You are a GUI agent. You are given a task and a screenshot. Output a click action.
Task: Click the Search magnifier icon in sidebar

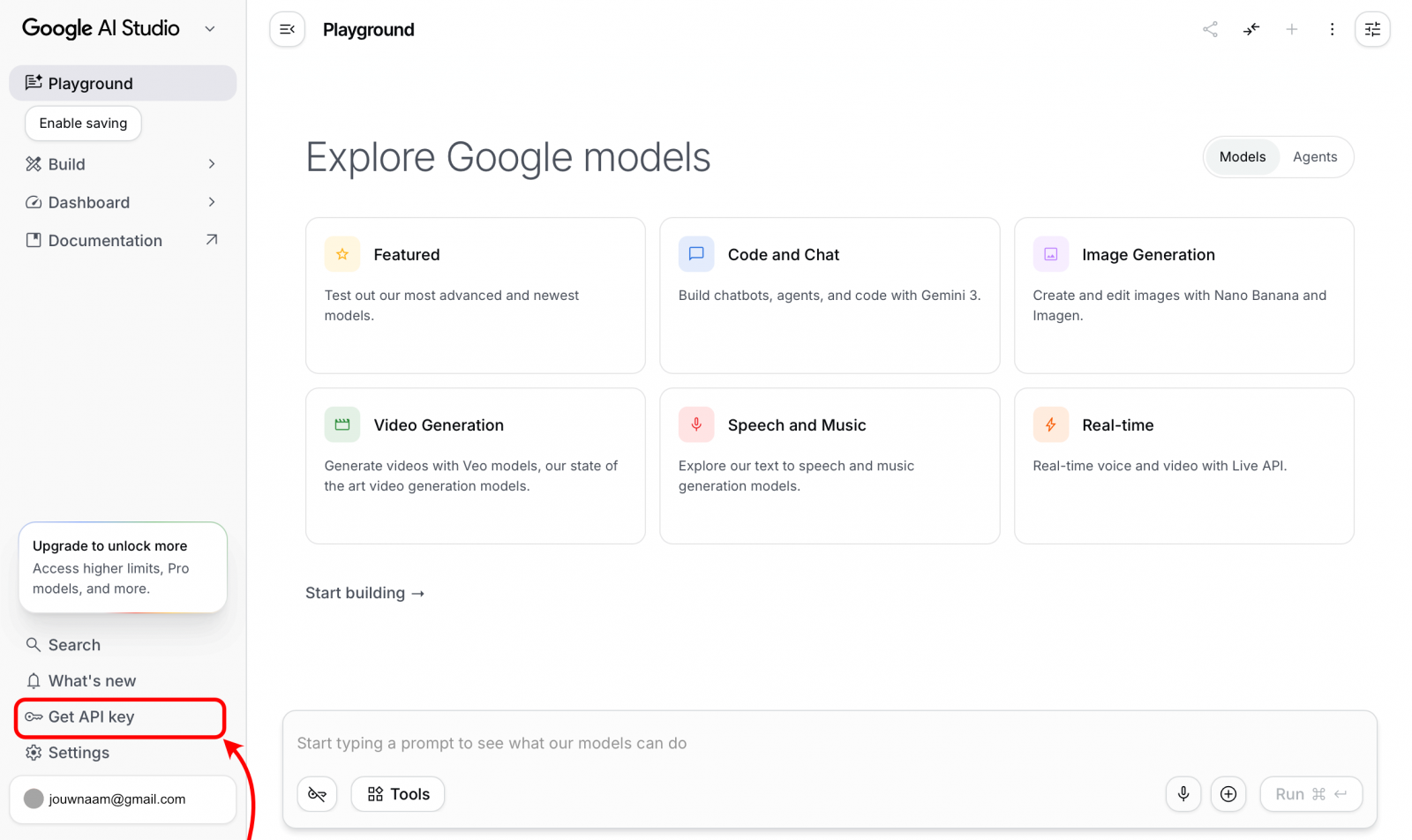(34, 645)
